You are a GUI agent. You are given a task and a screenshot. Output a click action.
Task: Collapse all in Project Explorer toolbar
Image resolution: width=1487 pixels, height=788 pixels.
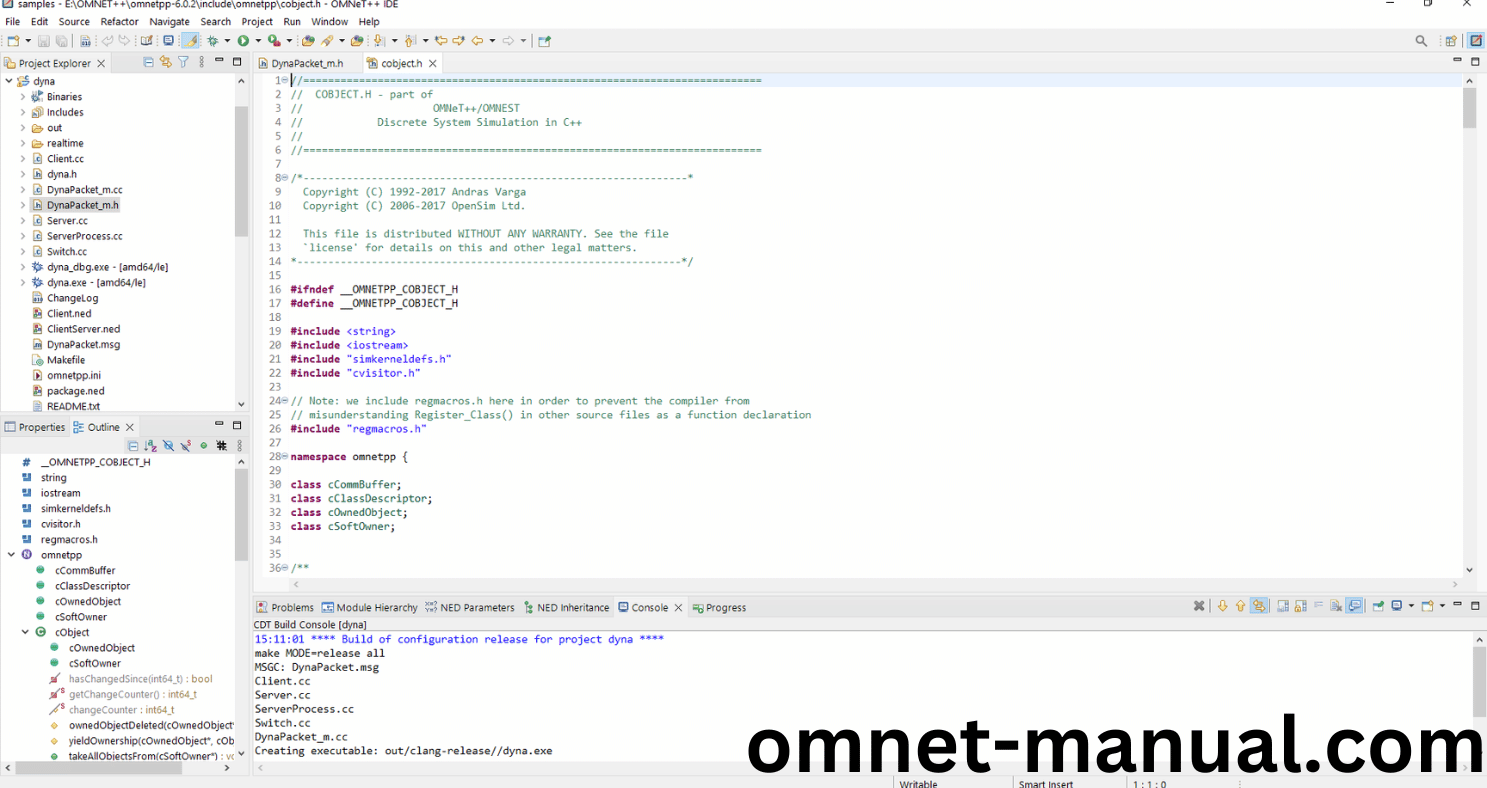(x=149, y=62)
